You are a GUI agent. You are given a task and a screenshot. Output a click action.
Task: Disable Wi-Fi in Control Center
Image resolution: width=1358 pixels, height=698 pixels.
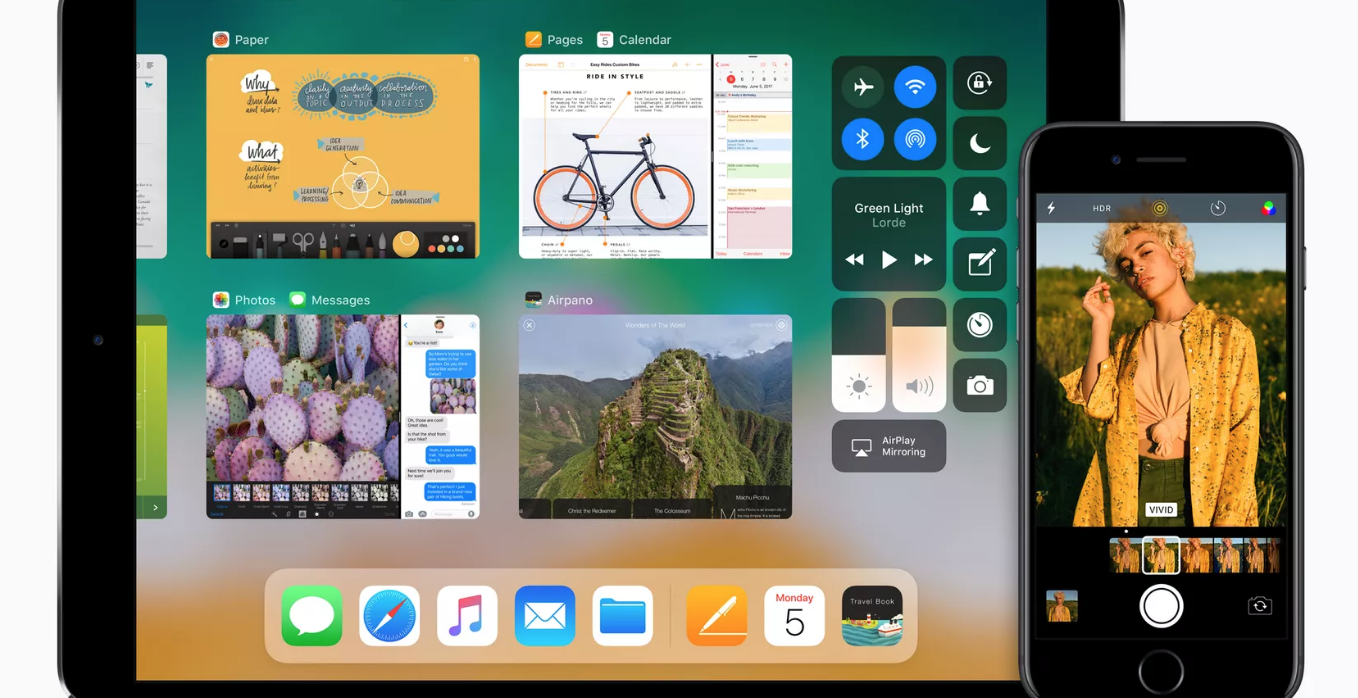[x=915, y=87]
